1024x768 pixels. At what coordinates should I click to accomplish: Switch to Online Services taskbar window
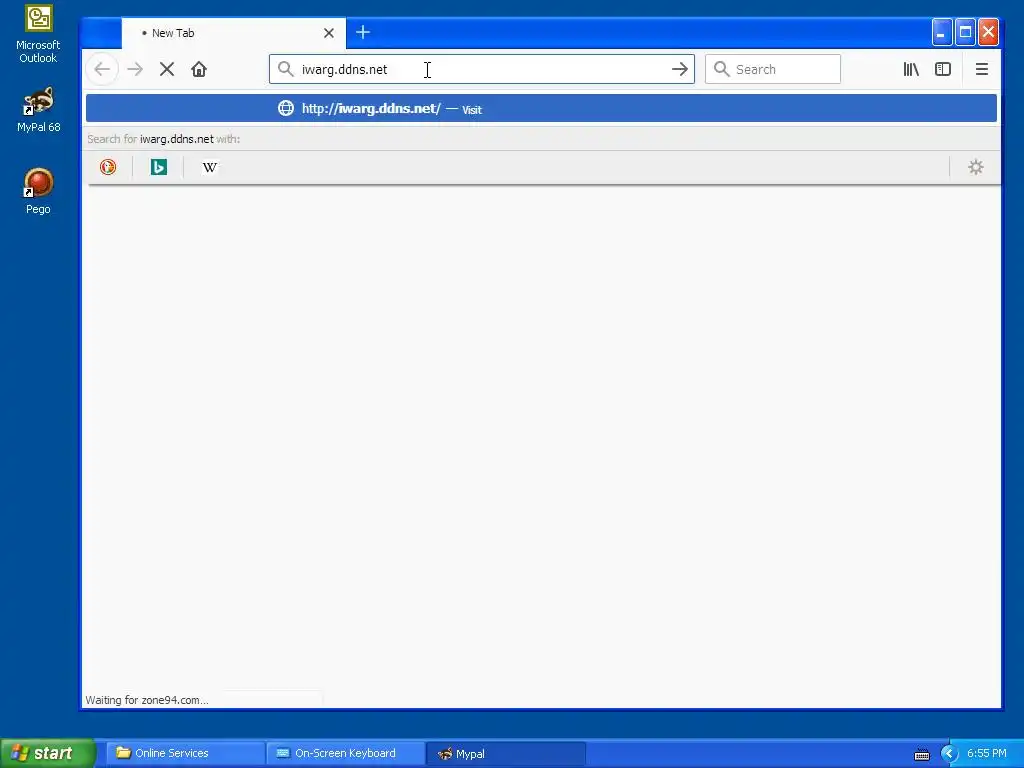coord(185,753)
